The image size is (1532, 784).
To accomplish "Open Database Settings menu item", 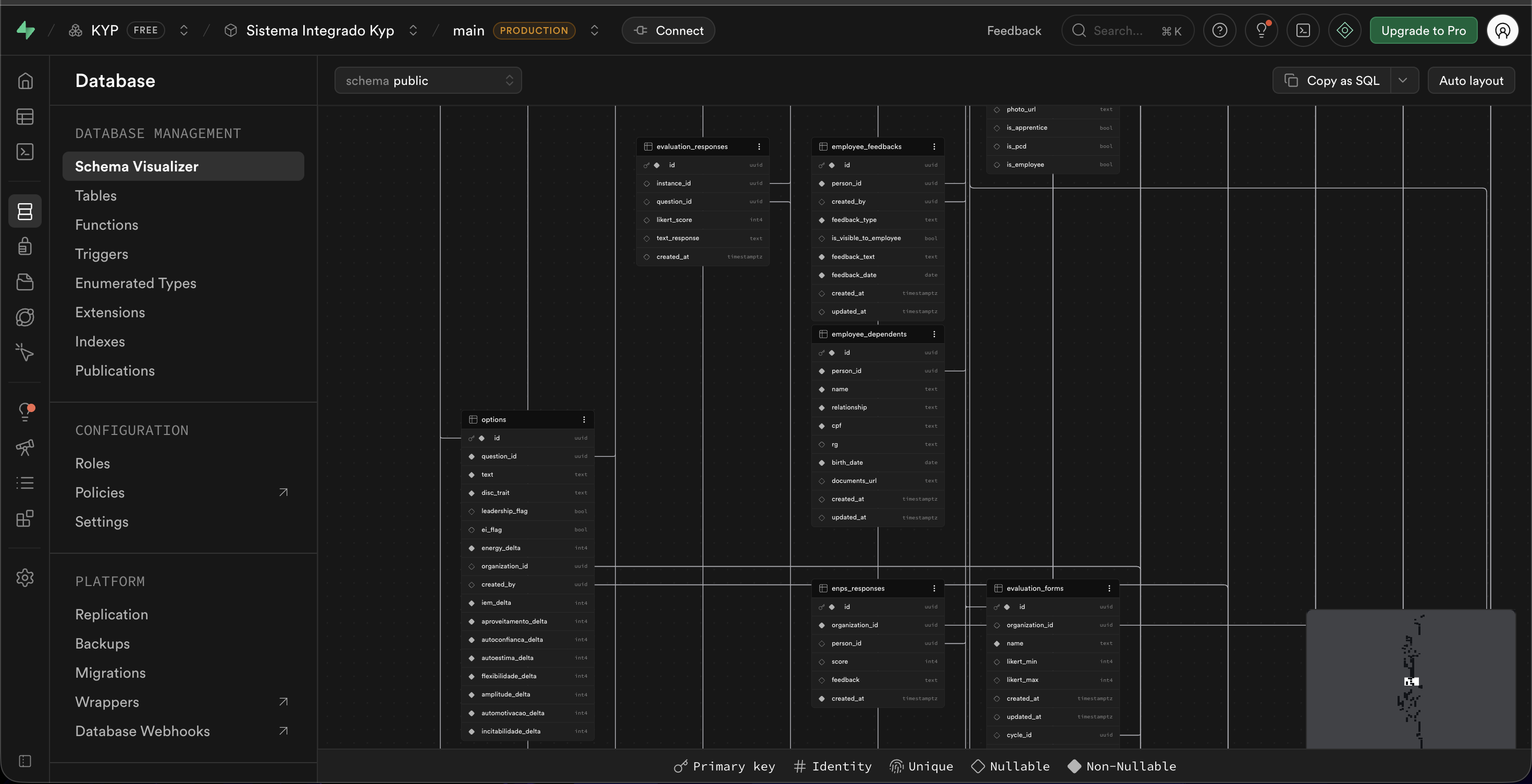I will 183,521.
